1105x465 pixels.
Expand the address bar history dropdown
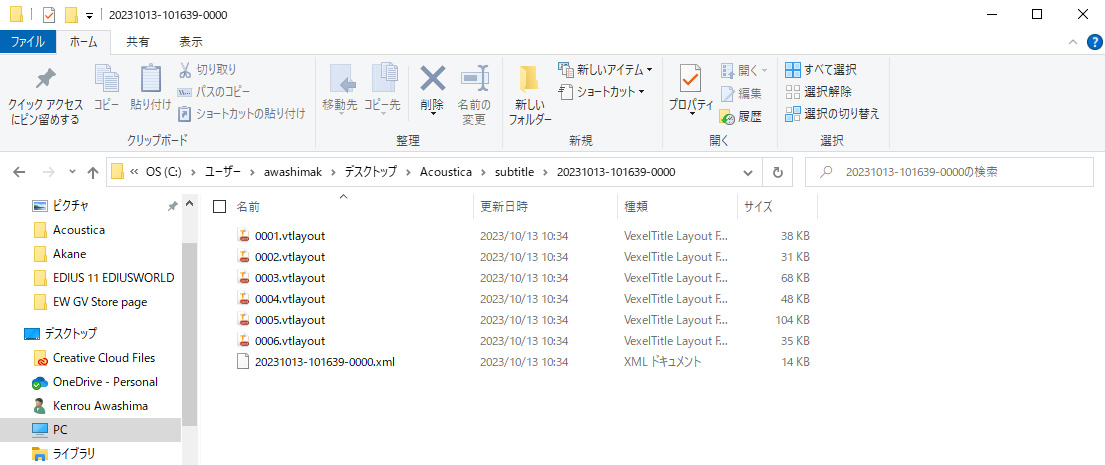[x=748, y=172]
